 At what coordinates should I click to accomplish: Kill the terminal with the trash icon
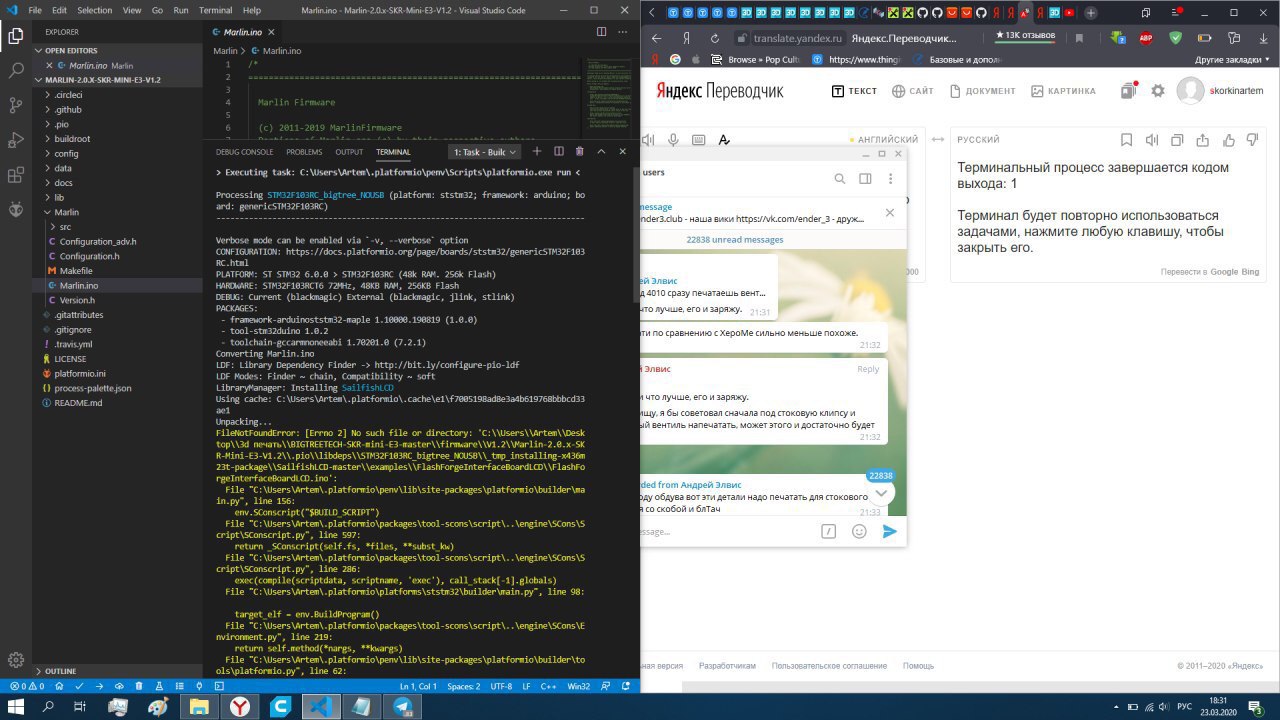580,152
